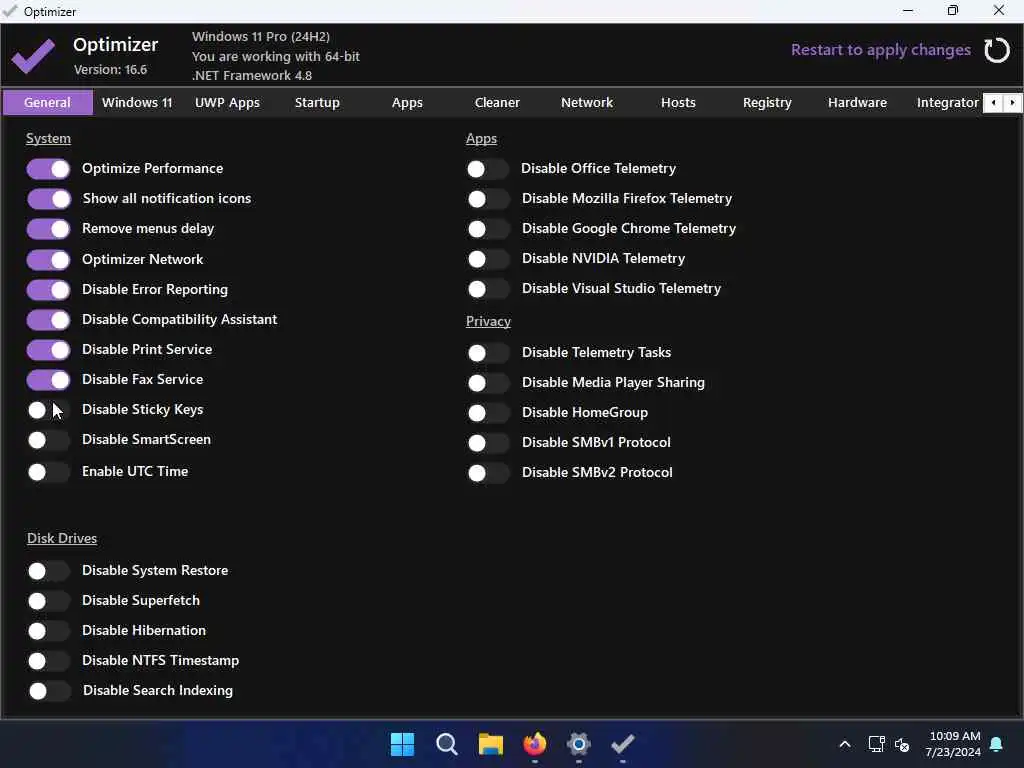The width and height of the screenshot is (1024, 768).
Task: Enable Disable SmartScreen switch
Action: (48, 440)
